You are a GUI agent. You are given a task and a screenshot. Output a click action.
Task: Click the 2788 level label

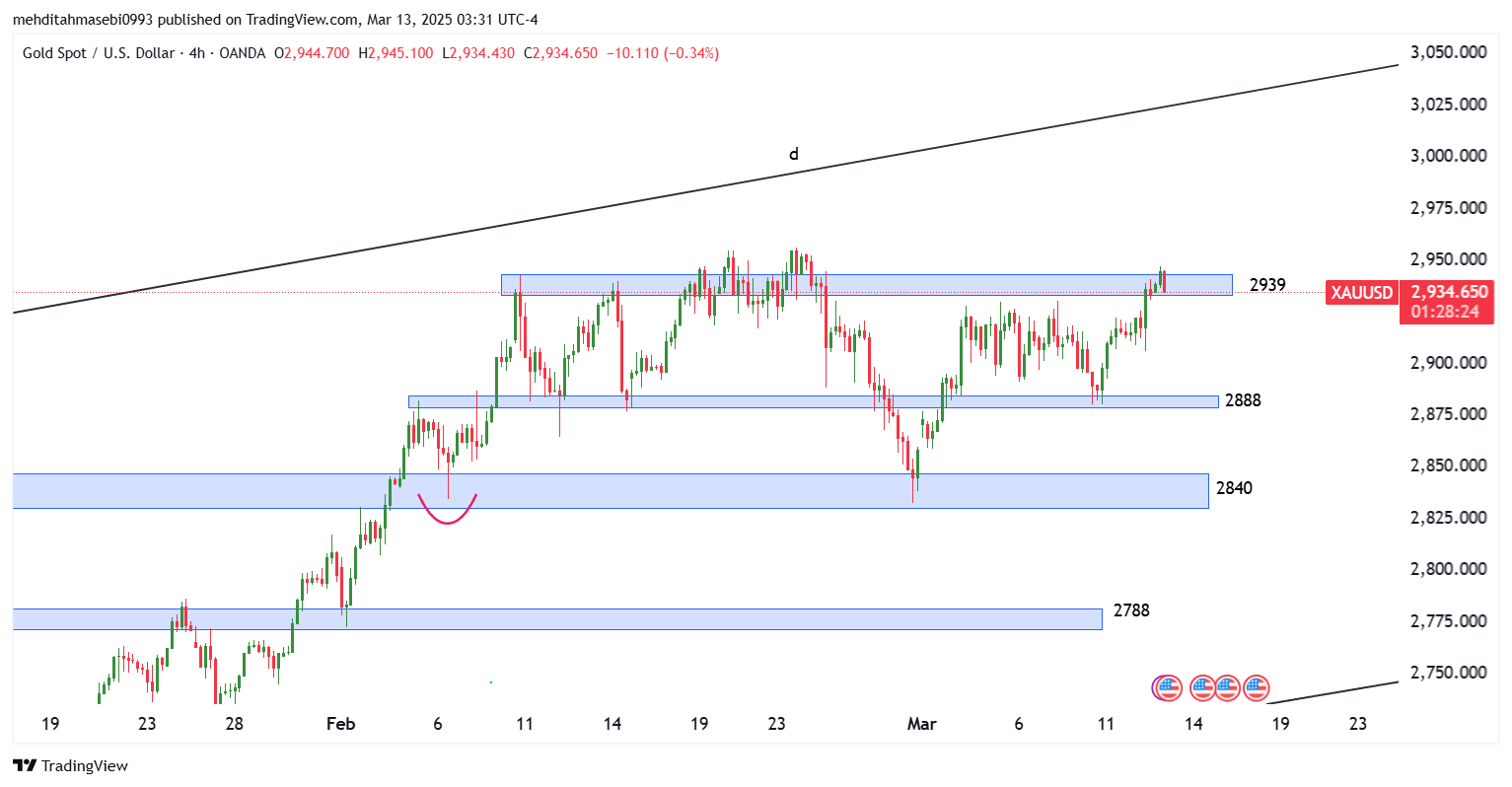[x=1131, y=610]
